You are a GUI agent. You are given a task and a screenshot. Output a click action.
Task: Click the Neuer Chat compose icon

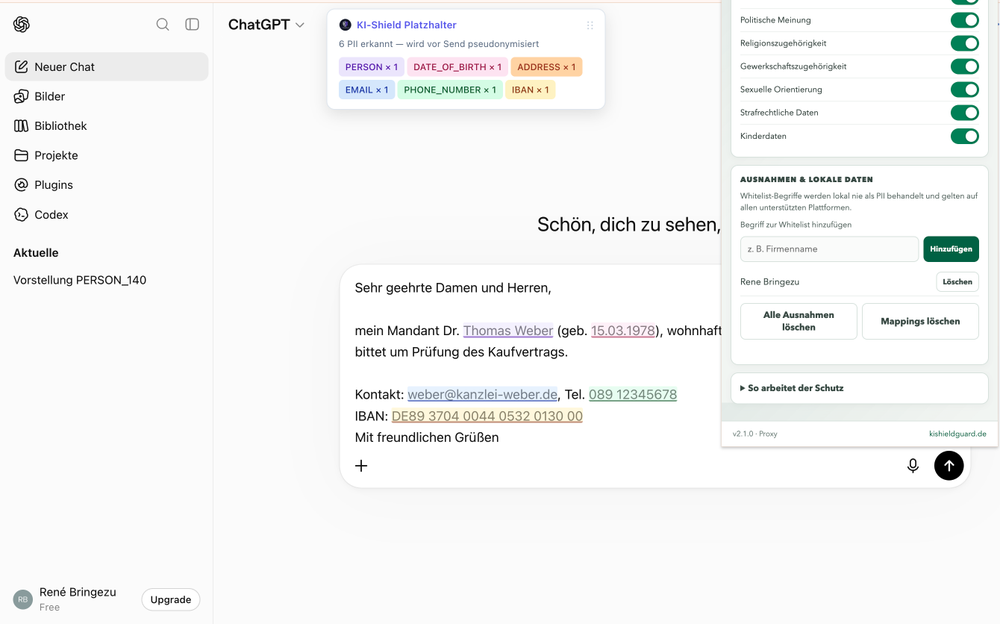click(x=21, y=66)
